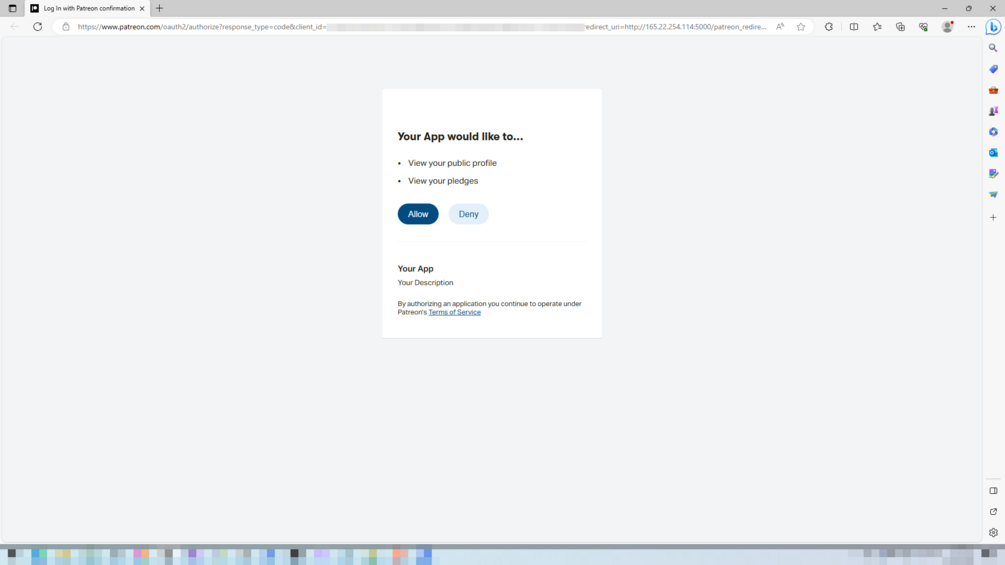
Task: Open sidebar Drop paper plane icon
Action: coord(993,195)
